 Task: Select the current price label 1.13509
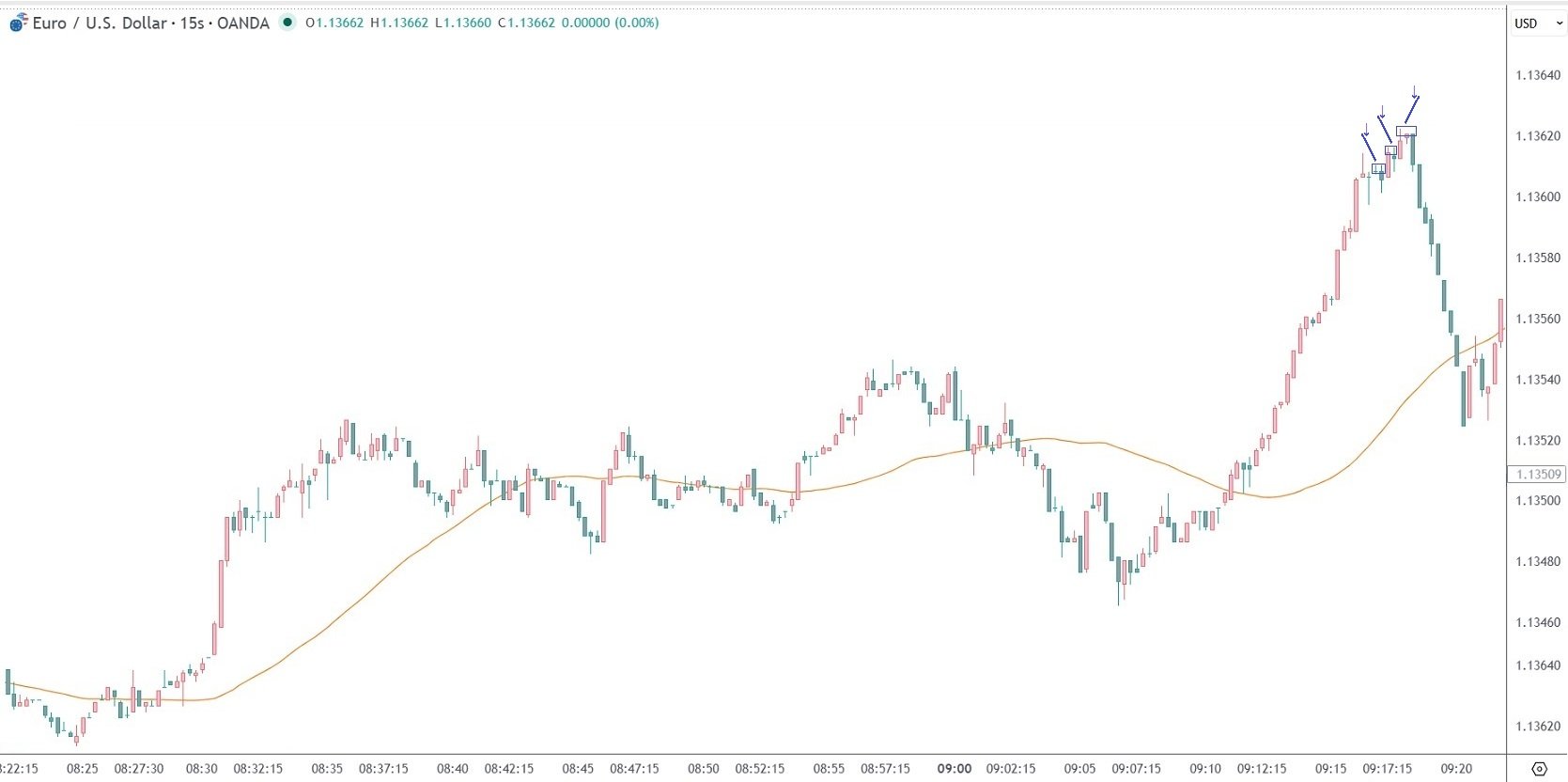[1538, 475]
